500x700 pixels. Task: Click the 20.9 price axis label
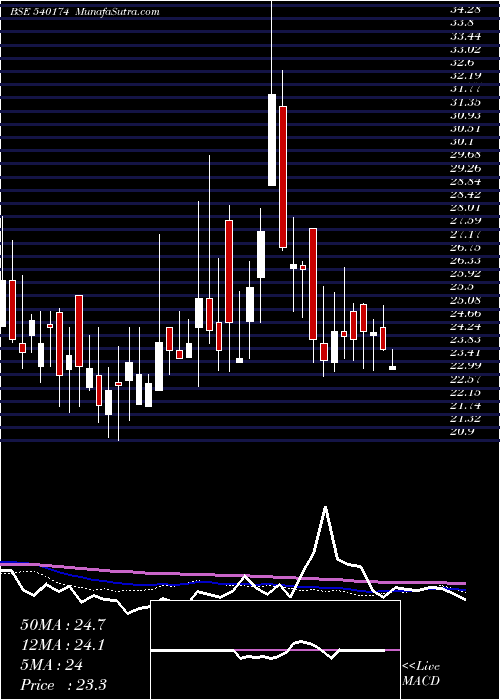click(x=462, y=432)
